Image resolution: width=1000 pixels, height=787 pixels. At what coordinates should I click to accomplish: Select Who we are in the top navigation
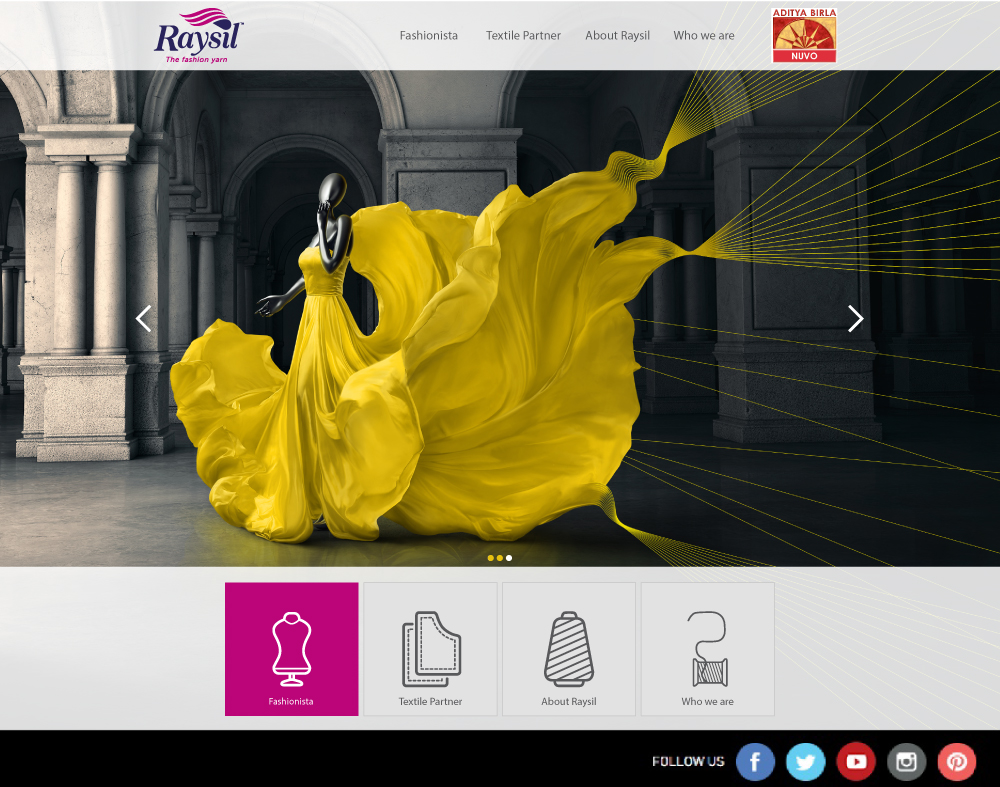[x=703, y=36]
